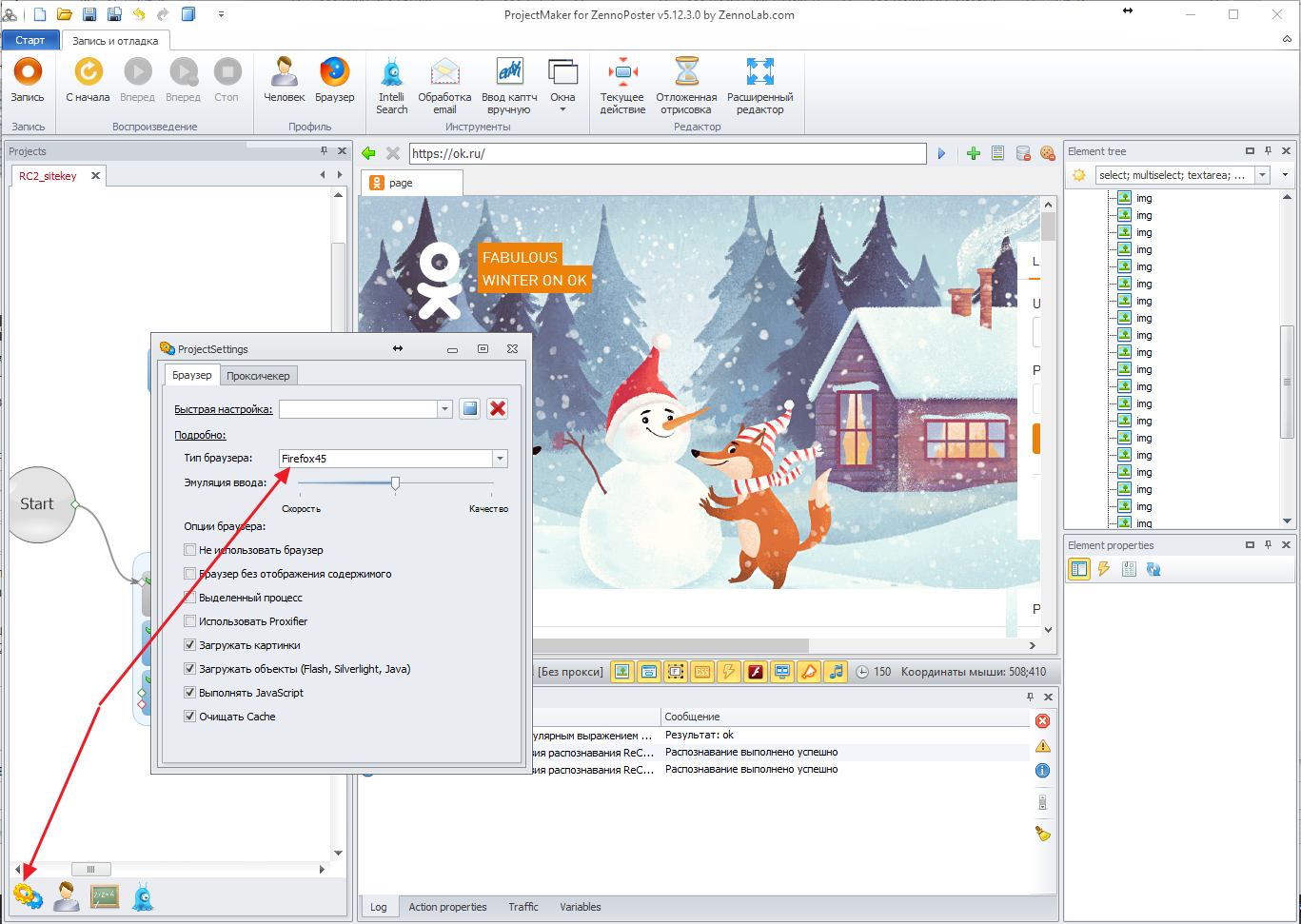Create a new project via quick toolbar
The width and height of the screenshot is (1301, 924).
(x=39, y=14)
